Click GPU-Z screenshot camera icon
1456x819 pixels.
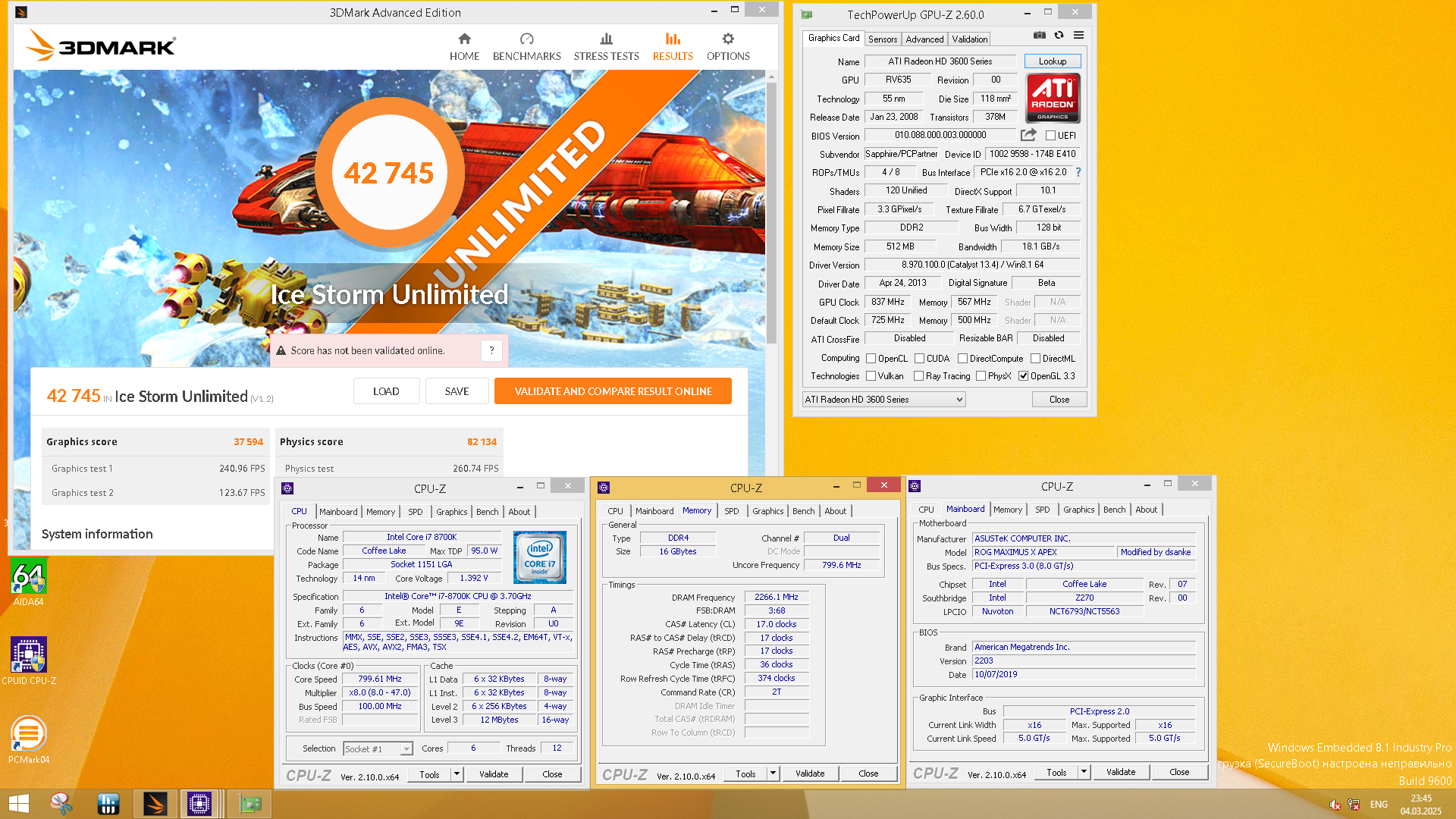[1040, 35]
